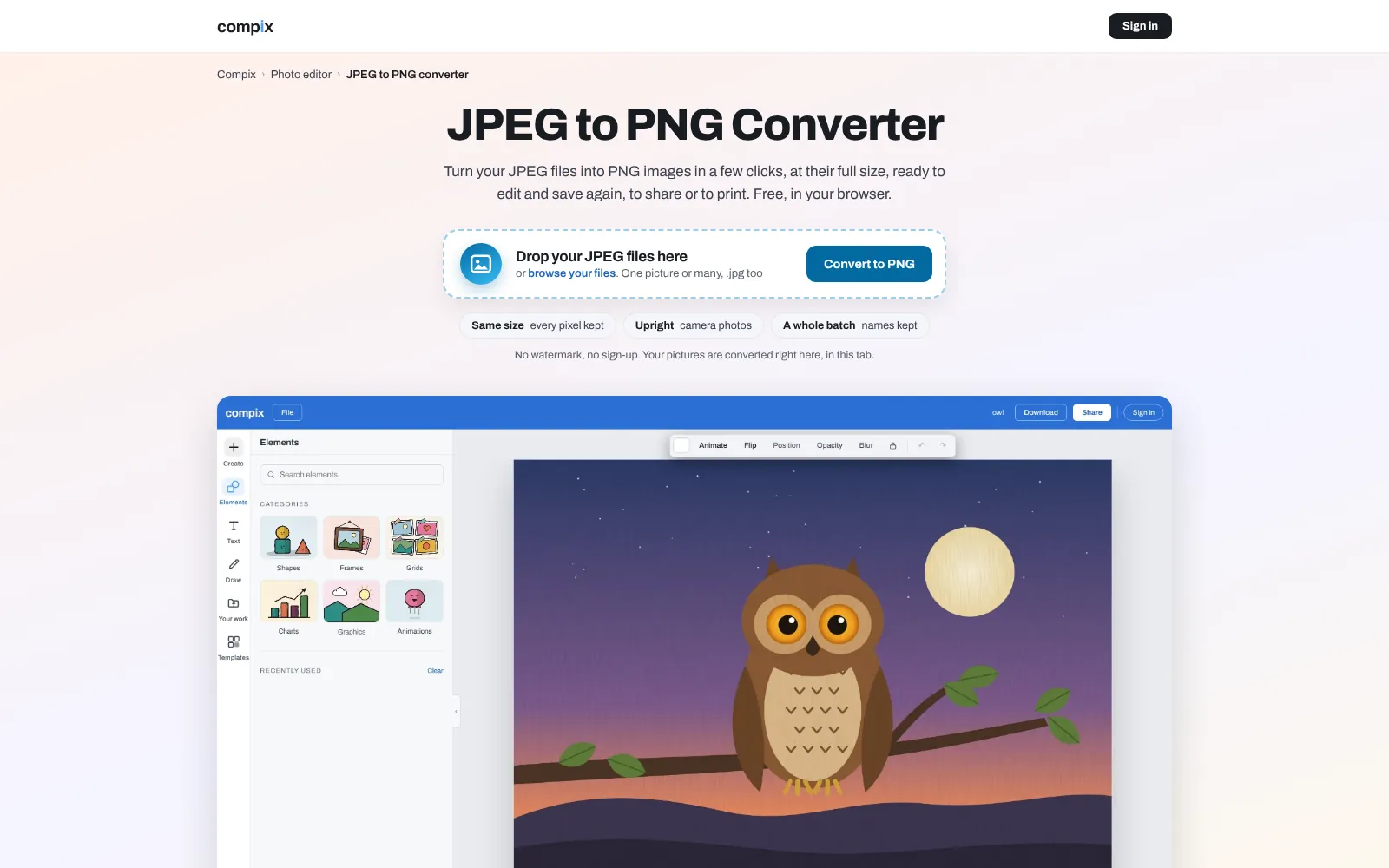The height and width of the screenshot is (868, 1389).
Task: Open the Shapes category thumbnail
Action: [x=288, y=537]
